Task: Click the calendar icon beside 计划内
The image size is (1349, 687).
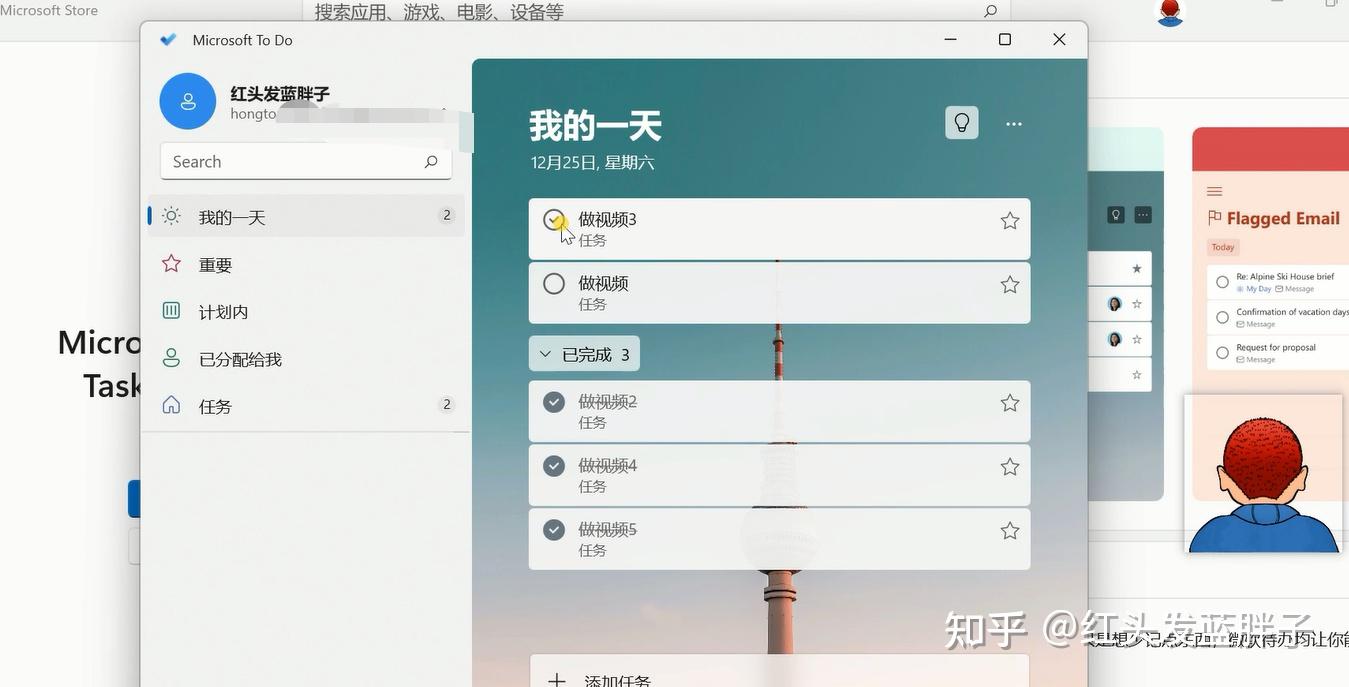Action: (172, 311)
